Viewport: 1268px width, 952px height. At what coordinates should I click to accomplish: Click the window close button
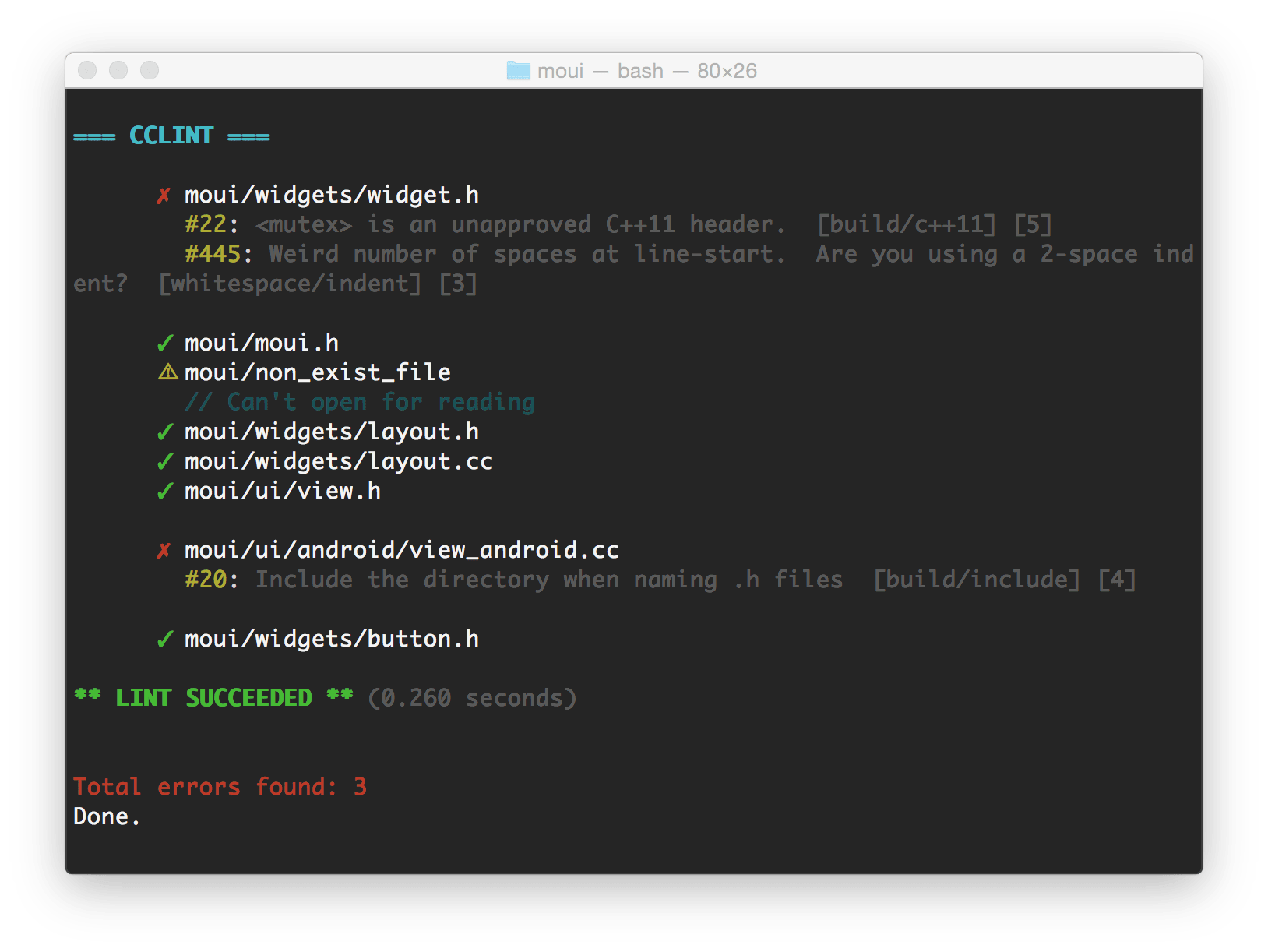pos(87,71)
